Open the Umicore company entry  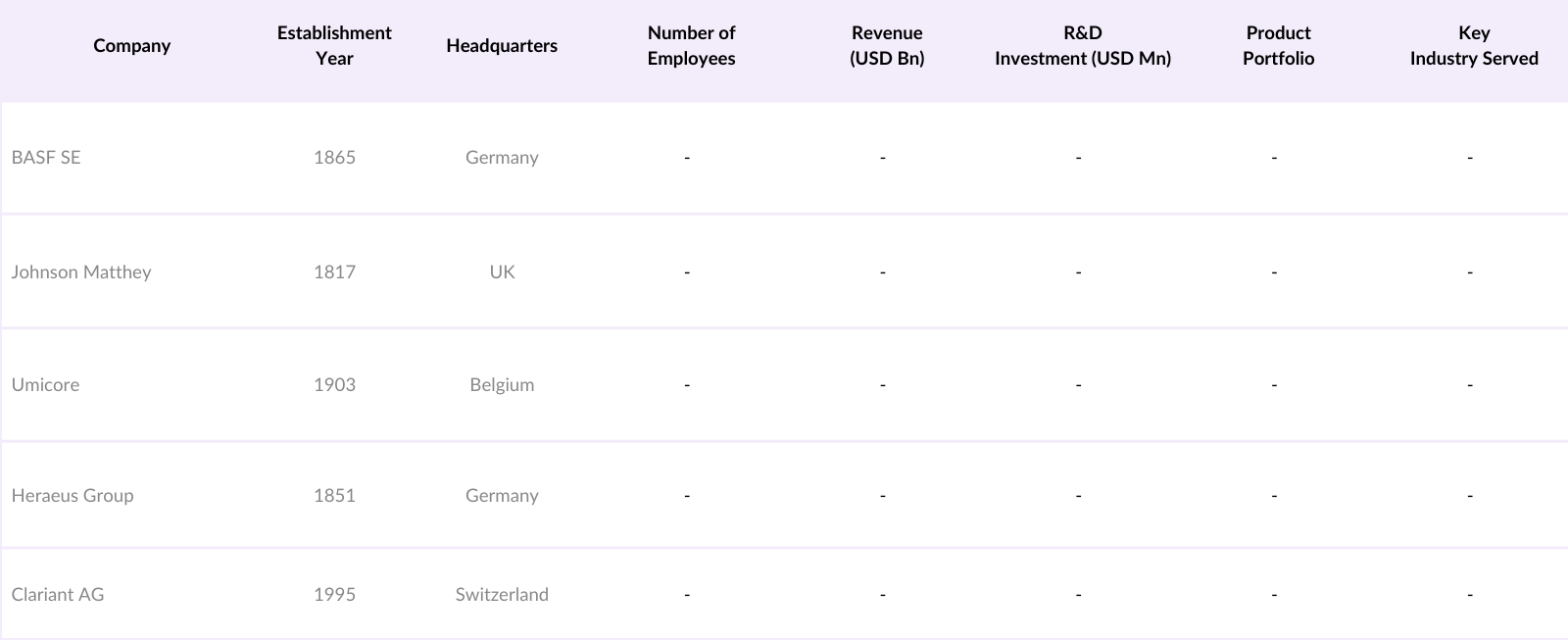click(x=45, y=385)
